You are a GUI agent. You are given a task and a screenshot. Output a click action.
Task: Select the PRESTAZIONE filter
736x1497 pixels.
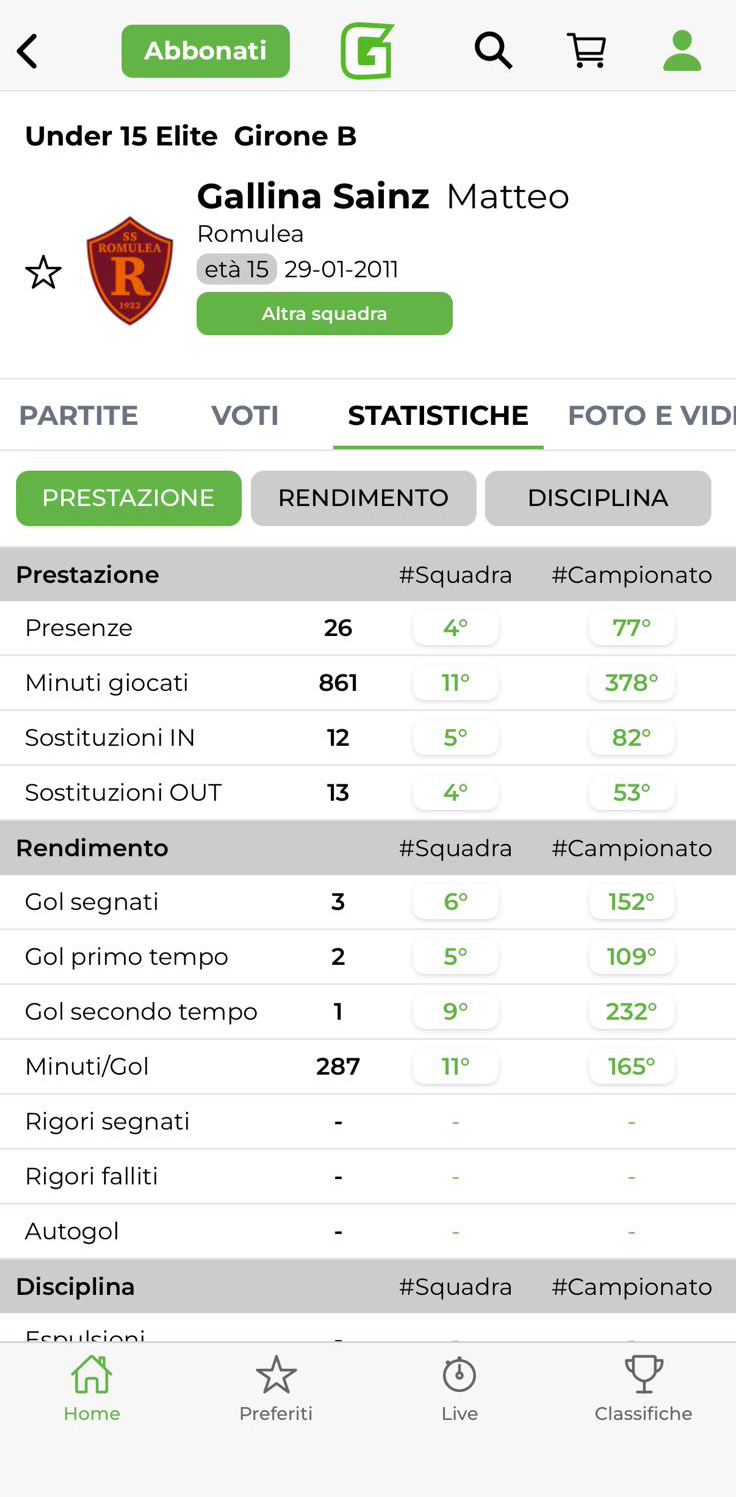coord(128,498)
